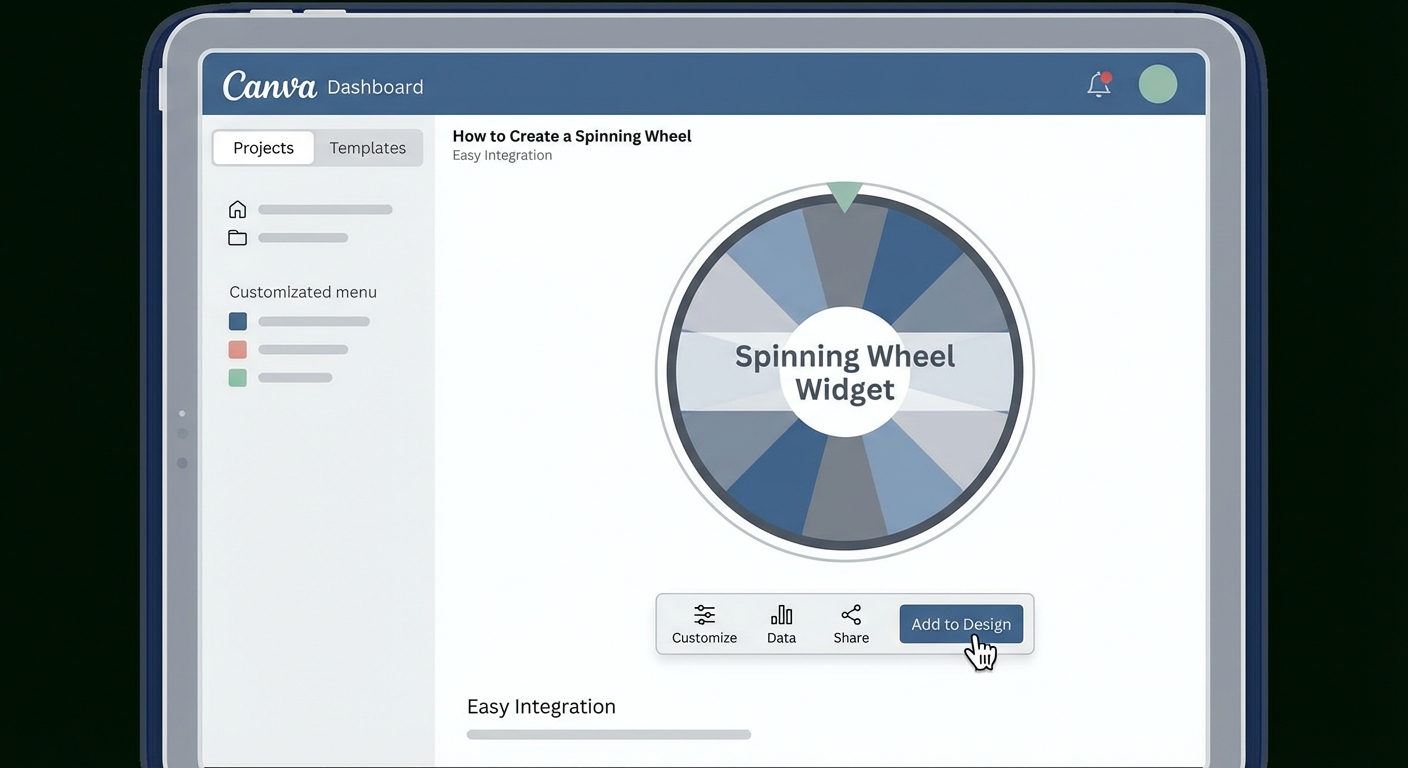The height and width of the screenshot is (768, 1408).
Task: Select the coral red menu swatch
Action: [x=238, y=350]
